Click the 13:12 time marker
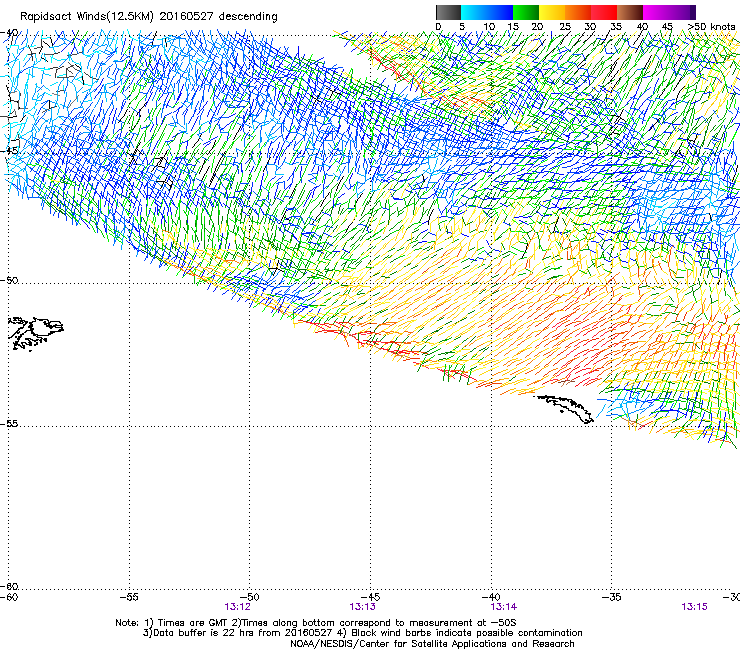 tap(237, 607)
